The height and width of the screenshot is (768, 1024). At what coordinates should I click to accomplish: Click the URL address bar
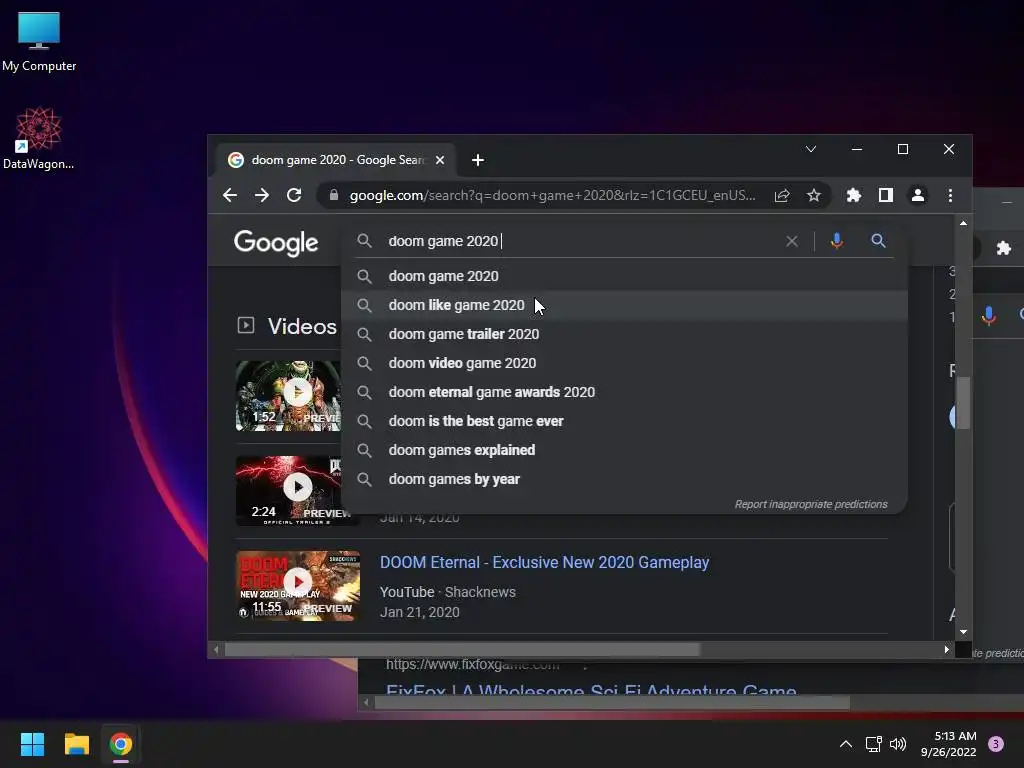tap(552, 195)
